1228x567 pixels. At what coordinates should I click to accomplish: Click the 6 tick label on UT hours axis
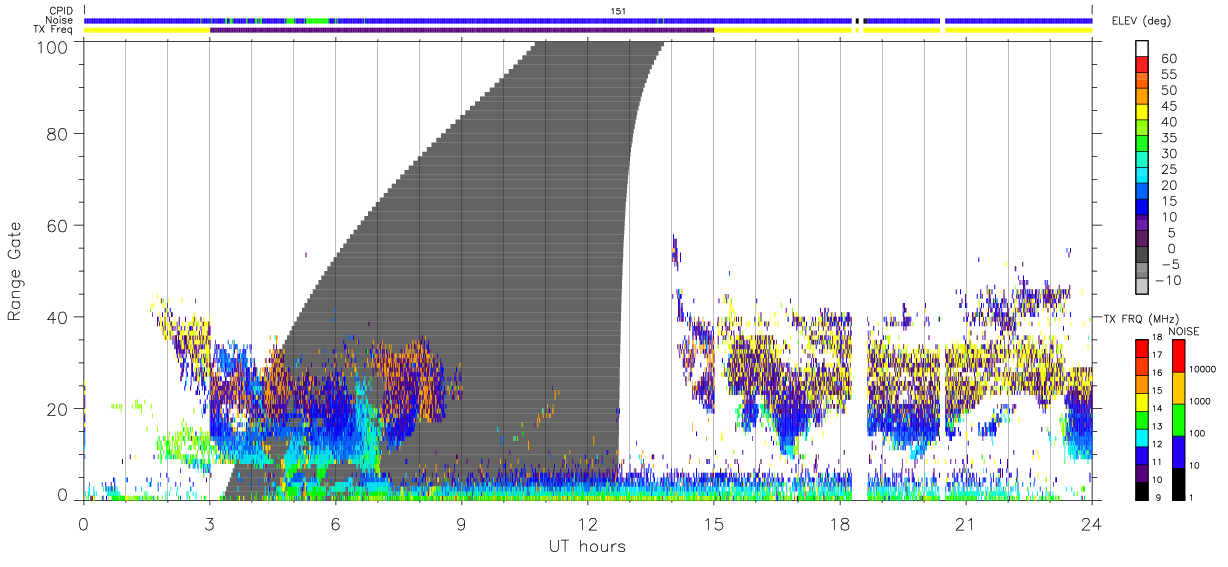point(336,523)
